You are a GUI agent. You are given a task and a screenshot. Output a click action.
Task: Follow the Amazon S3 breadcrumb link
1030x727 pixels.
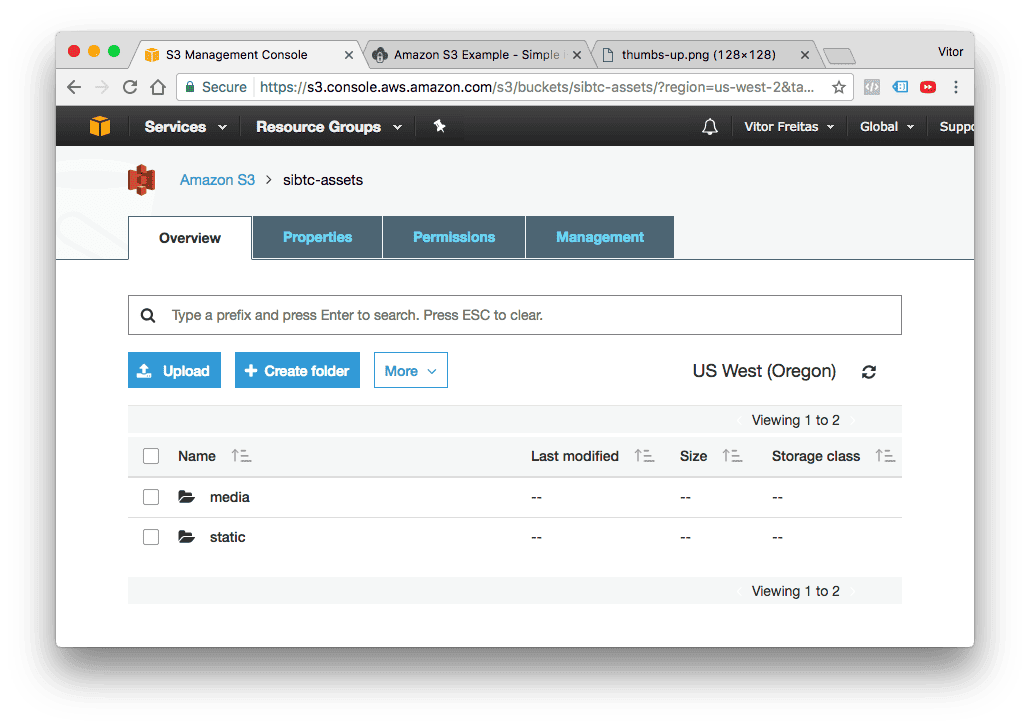click(217, 180)
